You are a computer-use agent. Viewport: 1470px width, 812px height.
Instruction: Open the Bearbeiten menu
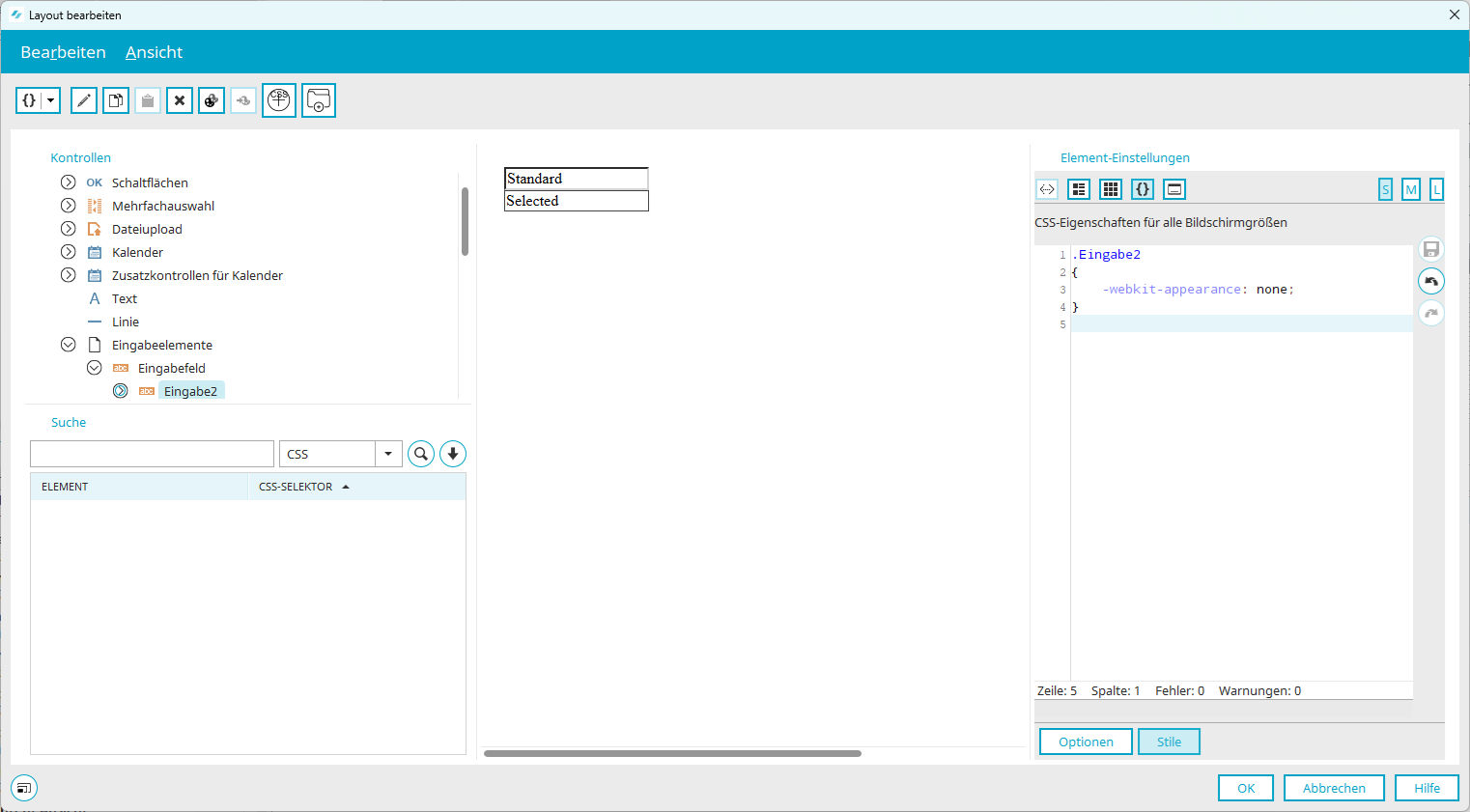(64, 52)
